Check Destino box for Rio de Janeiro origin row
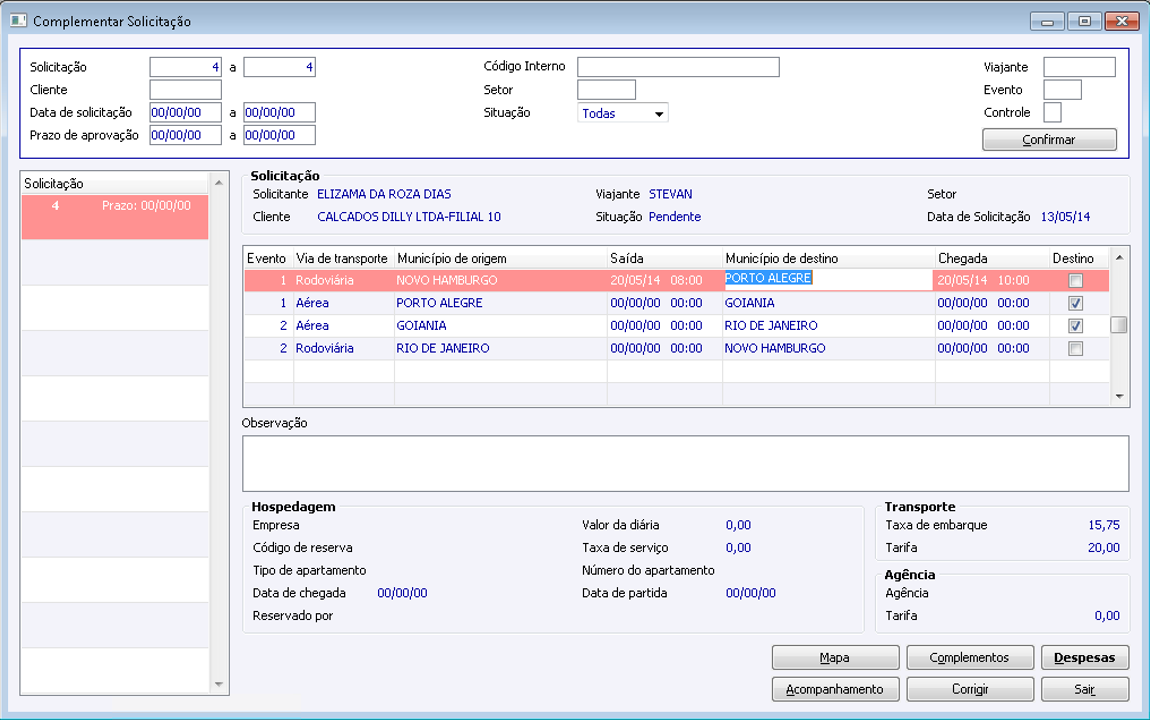The image size is (1150, 720). (x=1075, y=349)
